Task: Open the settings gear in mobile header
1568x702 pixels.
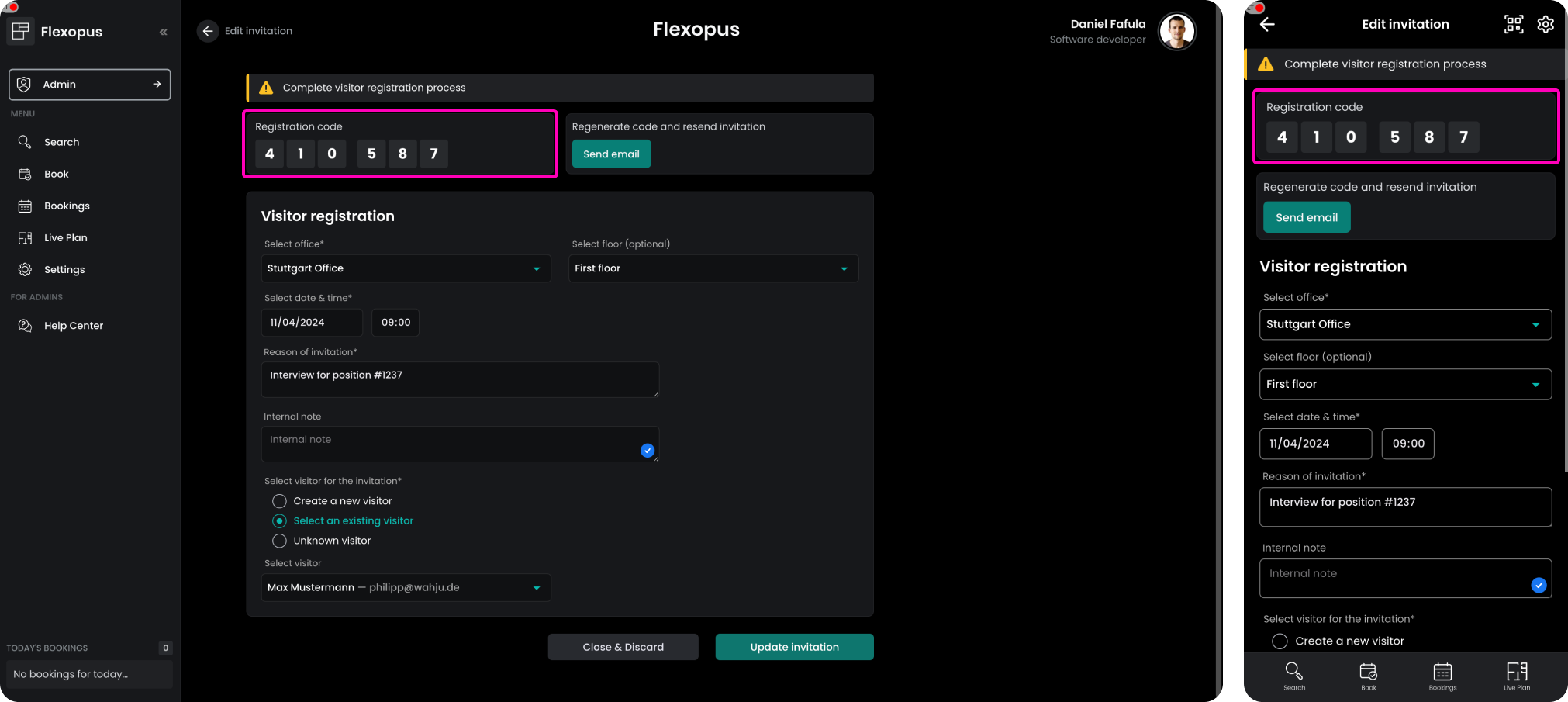Action: 1545,24
